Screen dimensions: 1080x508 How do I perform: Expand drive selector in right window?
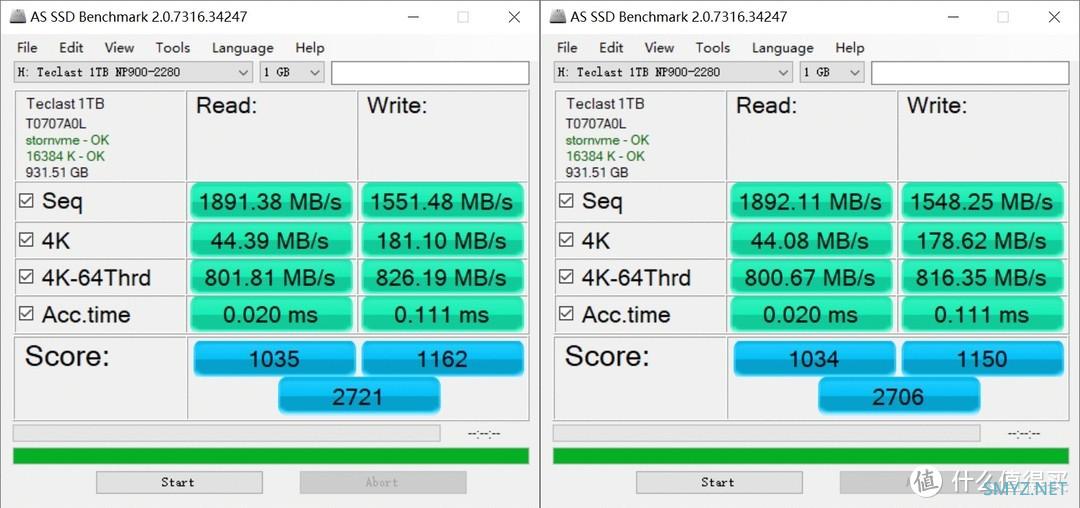[674, 72]
